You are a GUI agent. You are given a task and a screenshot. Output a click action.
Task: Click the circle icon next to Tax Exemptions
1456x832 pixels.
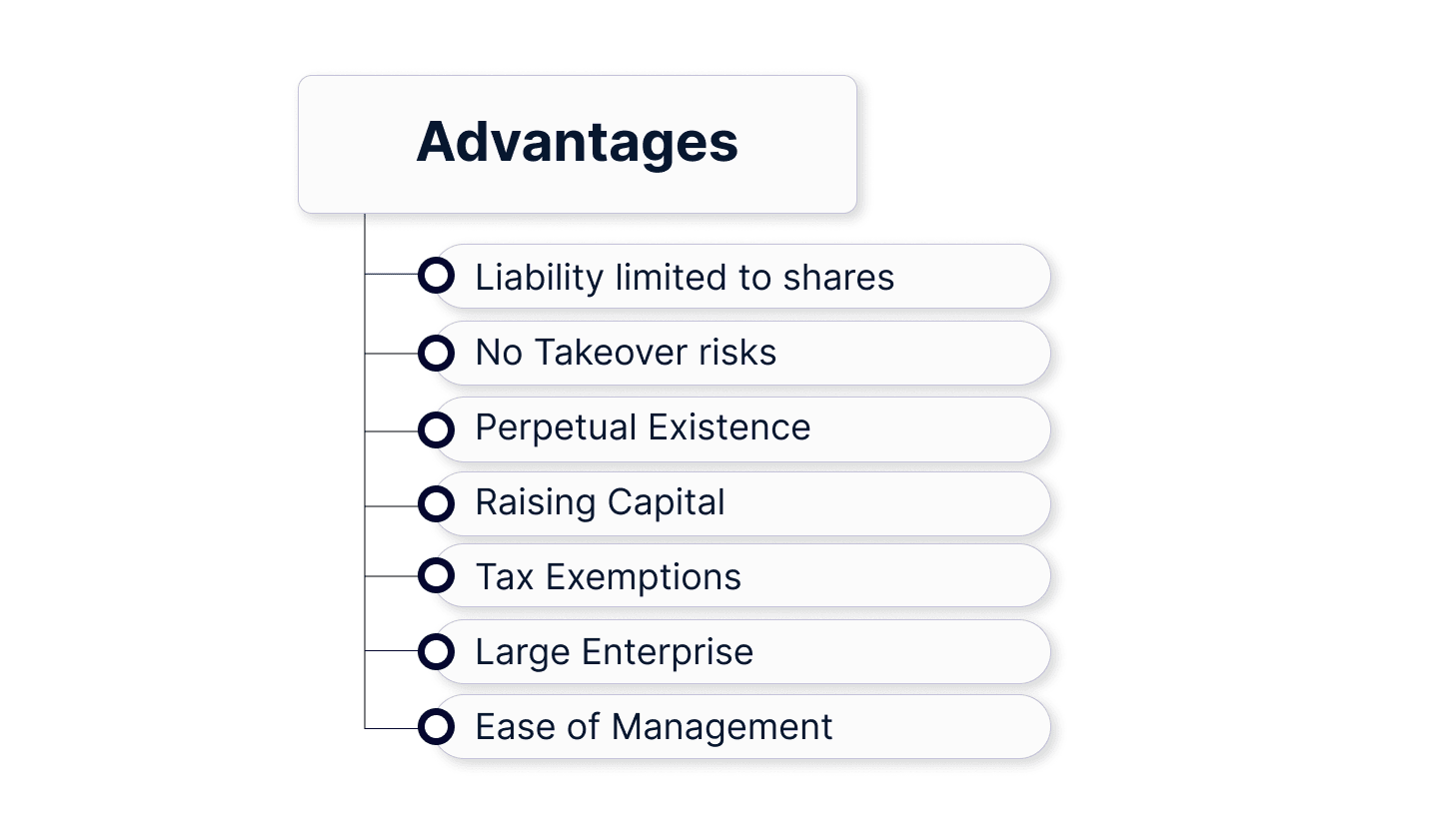(436, 575)
